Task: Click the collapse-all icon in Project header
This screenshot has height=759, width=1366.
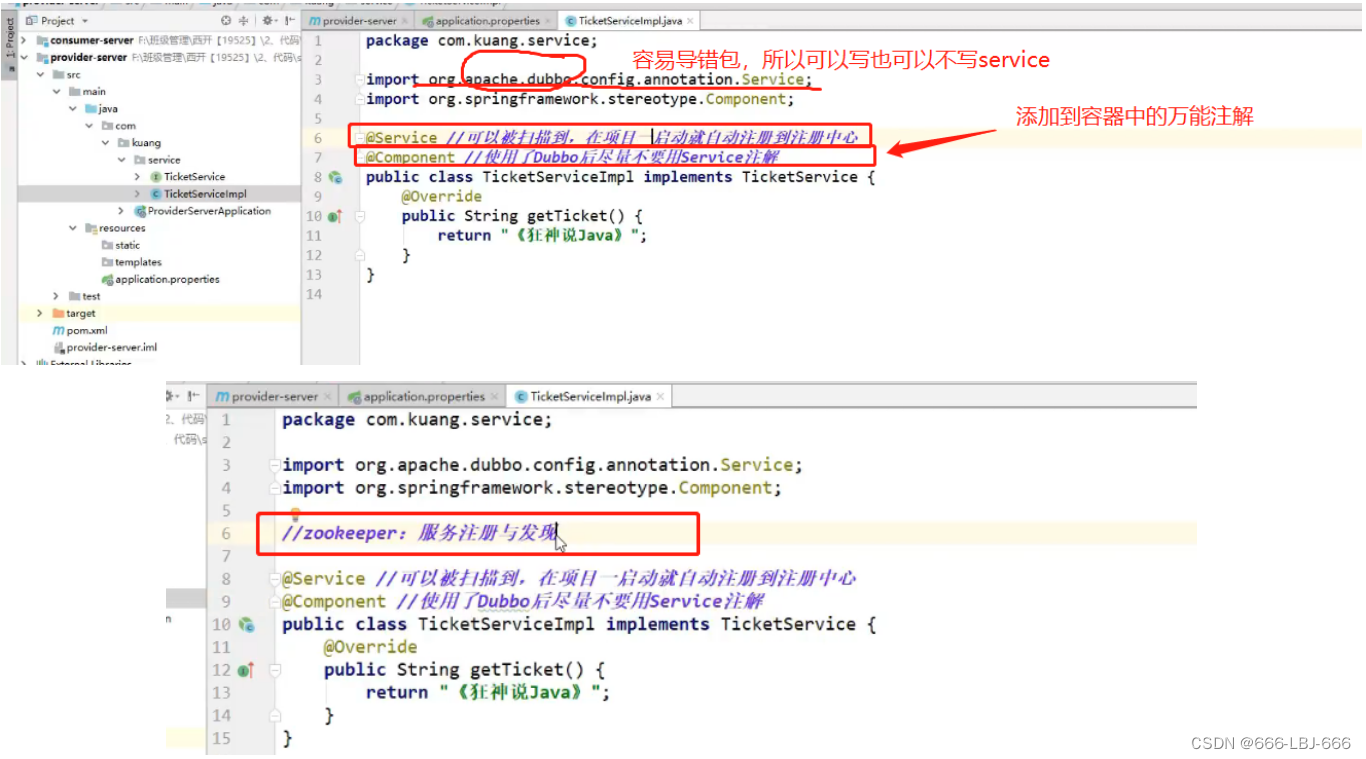Action: point(243,20)
